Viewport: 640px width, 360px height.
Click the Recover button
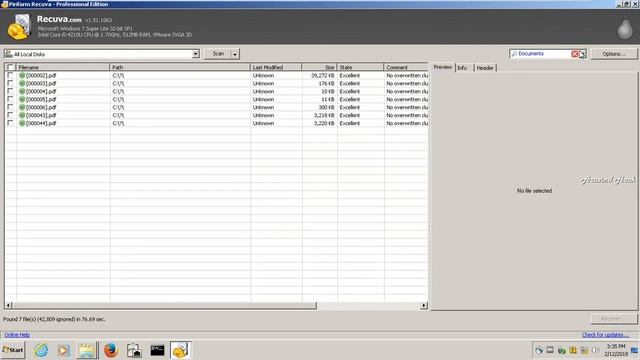(613, 318)
